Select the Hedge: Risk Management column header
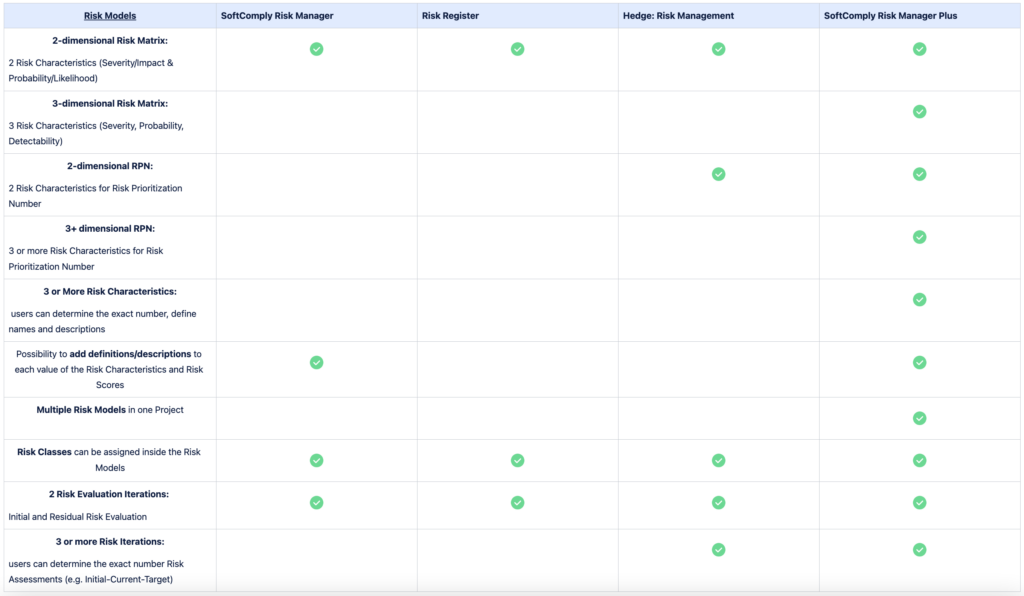 (x=679, y=15)
